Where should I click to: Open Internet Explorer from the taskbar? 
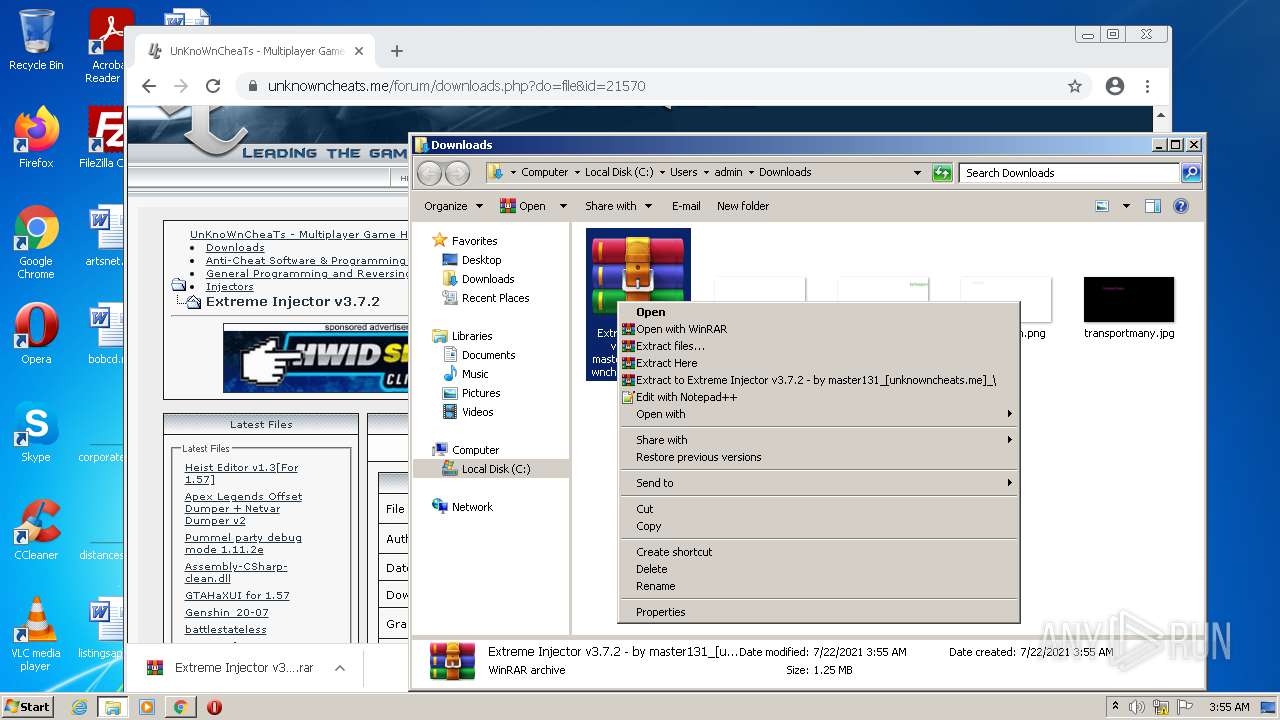(79, 707)
